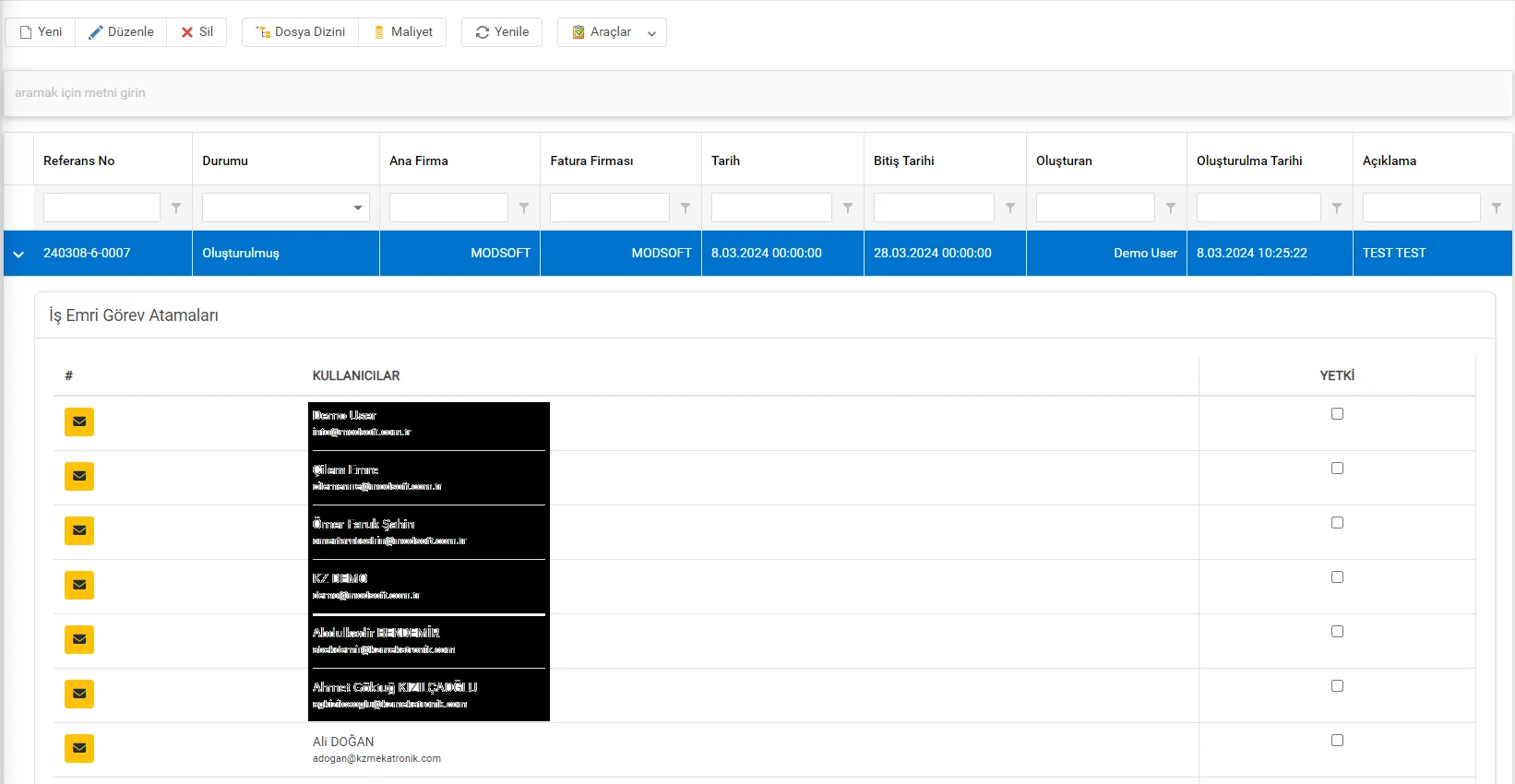Click filter icon for Referans No column
The height and width of the screenshot is (784, 1515).
[176, 208]
